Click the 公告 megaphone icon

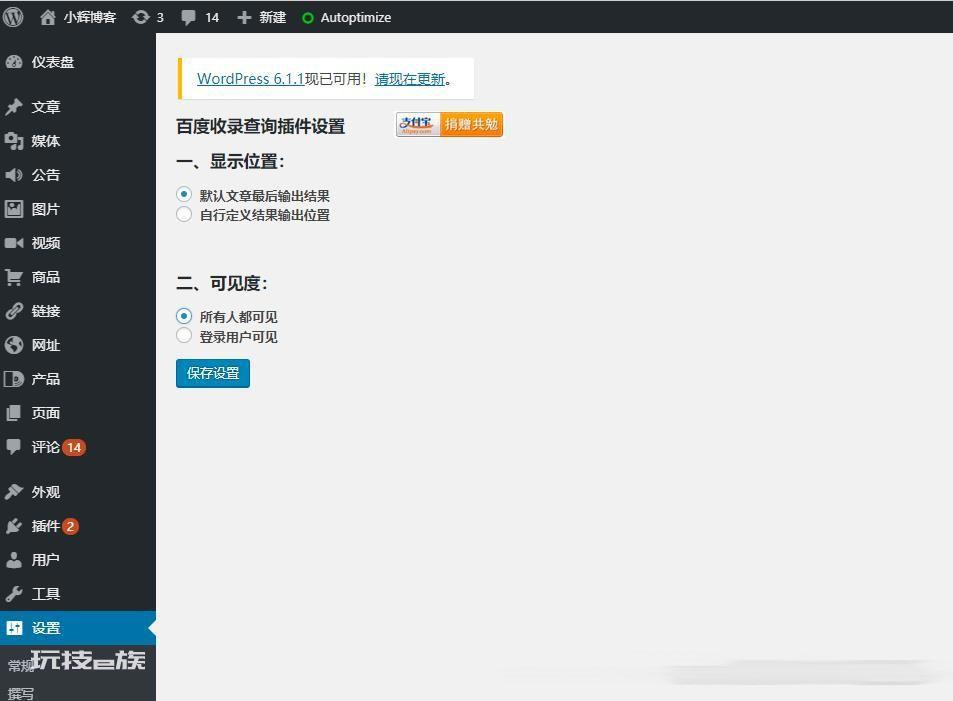click(13, 175)
